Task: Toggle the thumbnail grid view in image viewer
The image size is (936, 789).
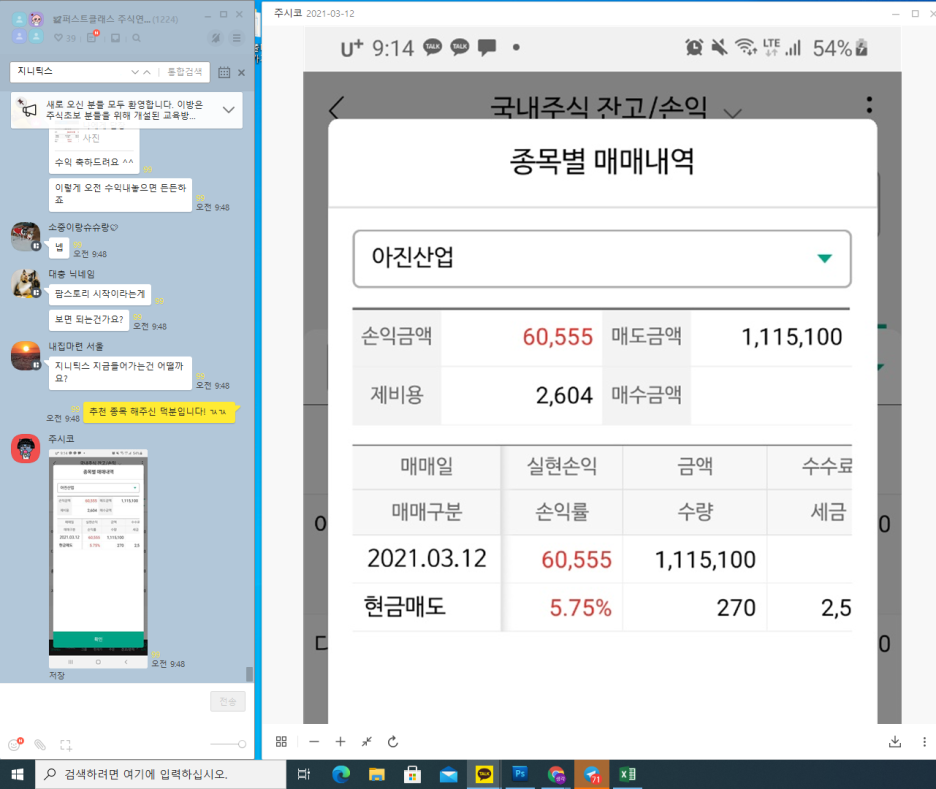Action: pos(281,741)
